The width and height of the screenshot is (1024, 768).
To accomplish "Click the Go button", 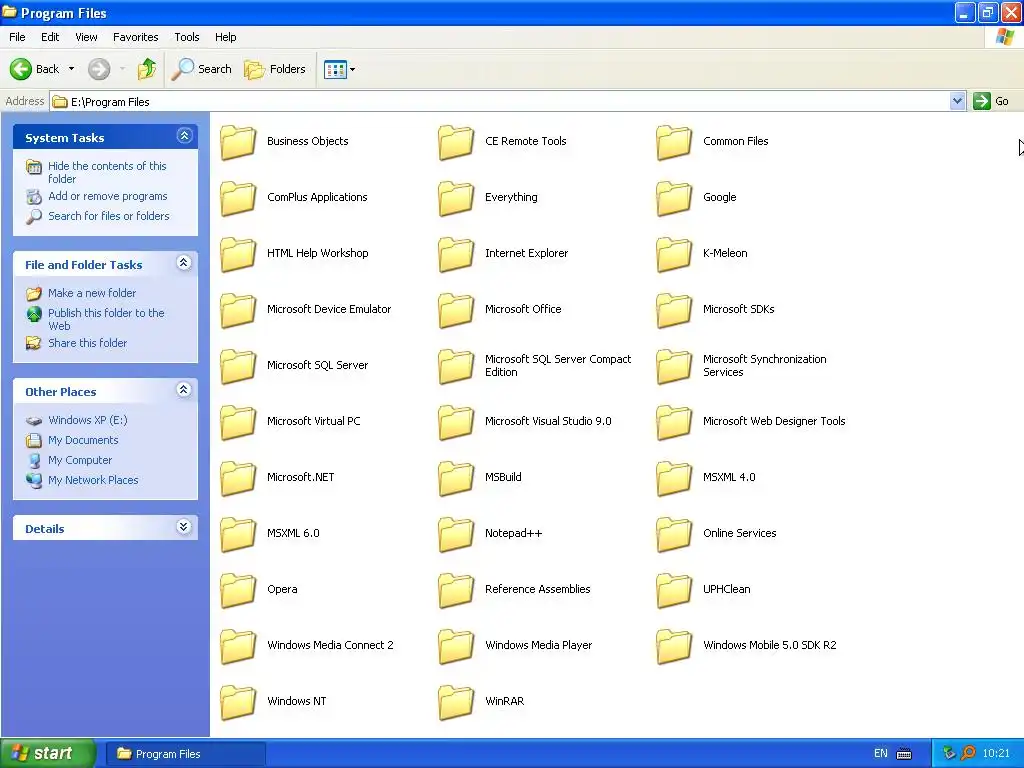I will [991, 101].
